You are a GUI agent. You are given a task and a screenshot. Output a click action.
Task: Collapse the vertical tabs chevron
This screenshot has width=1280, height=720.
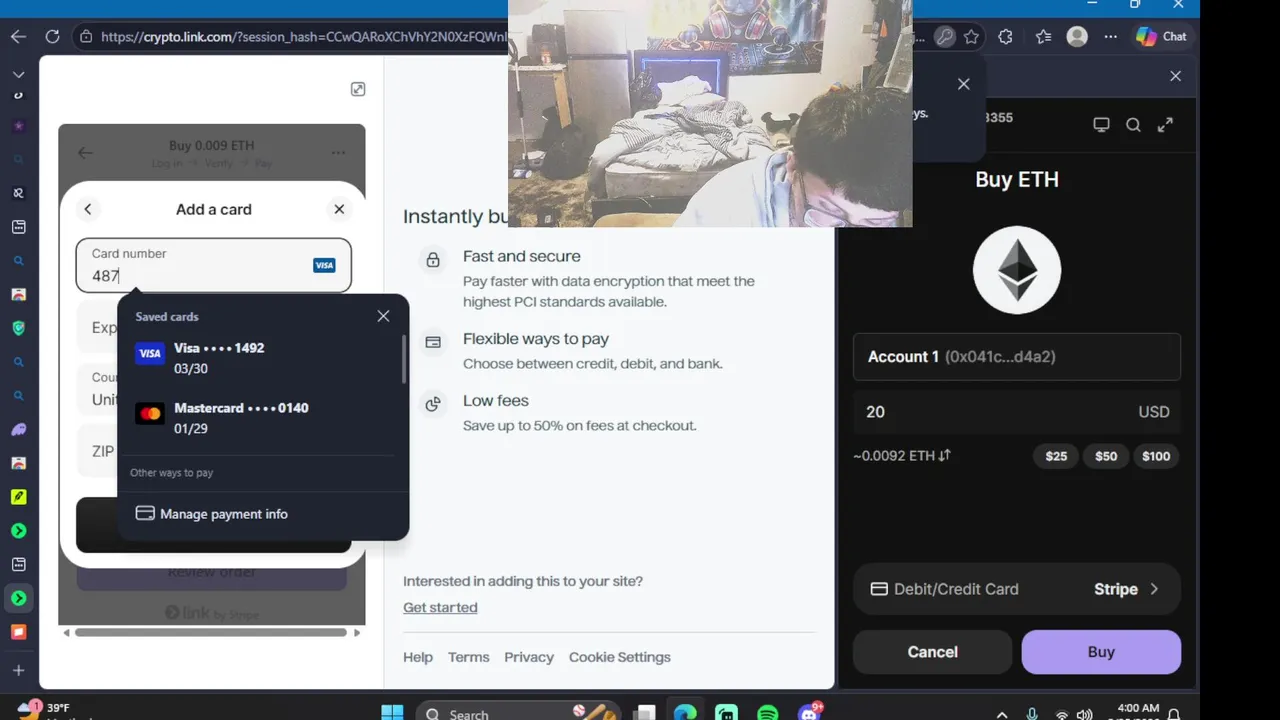click(x=18, y=74)
